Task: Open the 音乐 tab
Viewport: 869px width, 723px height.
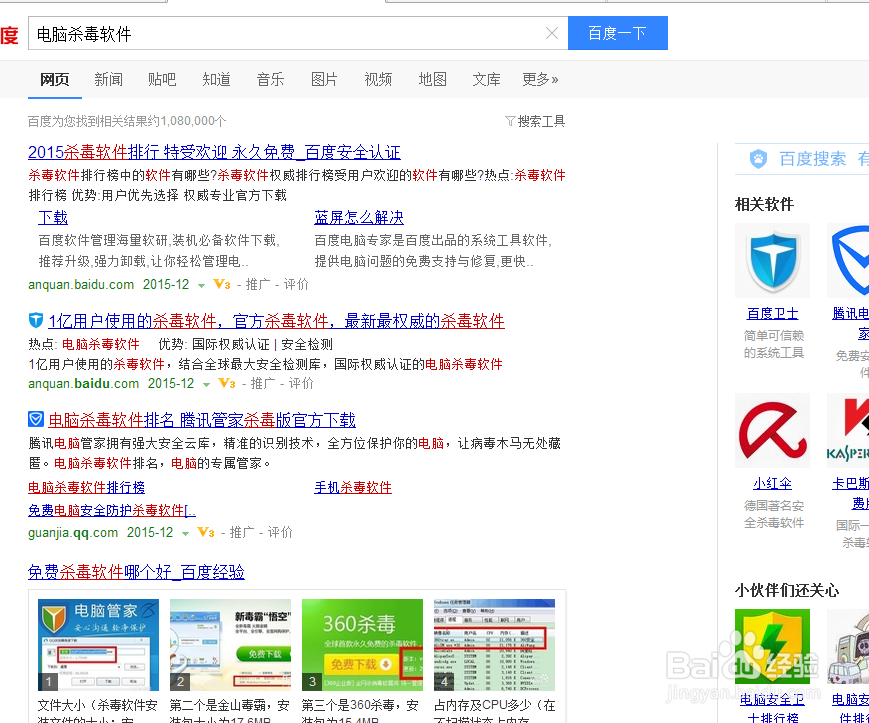Action: coord(270,79)
